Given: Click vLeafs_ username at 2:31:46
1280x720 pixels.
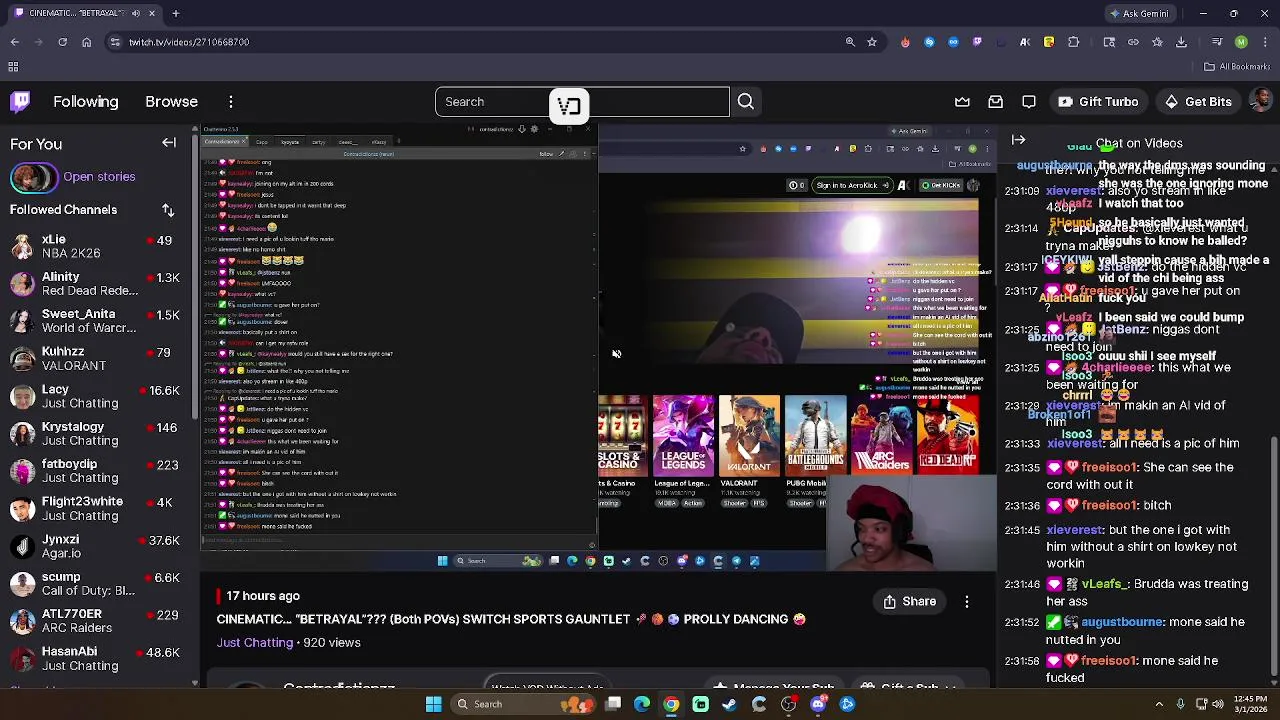Looking at the screenshot, I should pos(1106,584).
